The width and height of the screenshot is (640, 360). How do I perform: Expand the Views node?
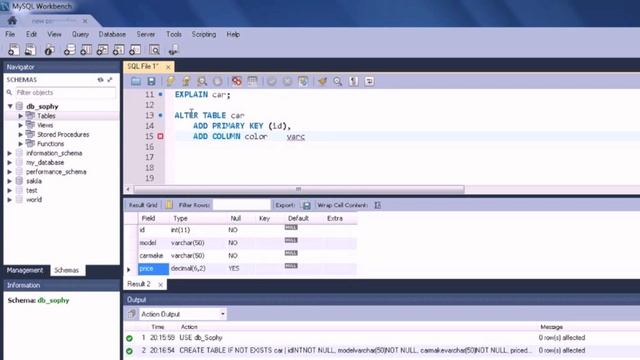[20, 125]
